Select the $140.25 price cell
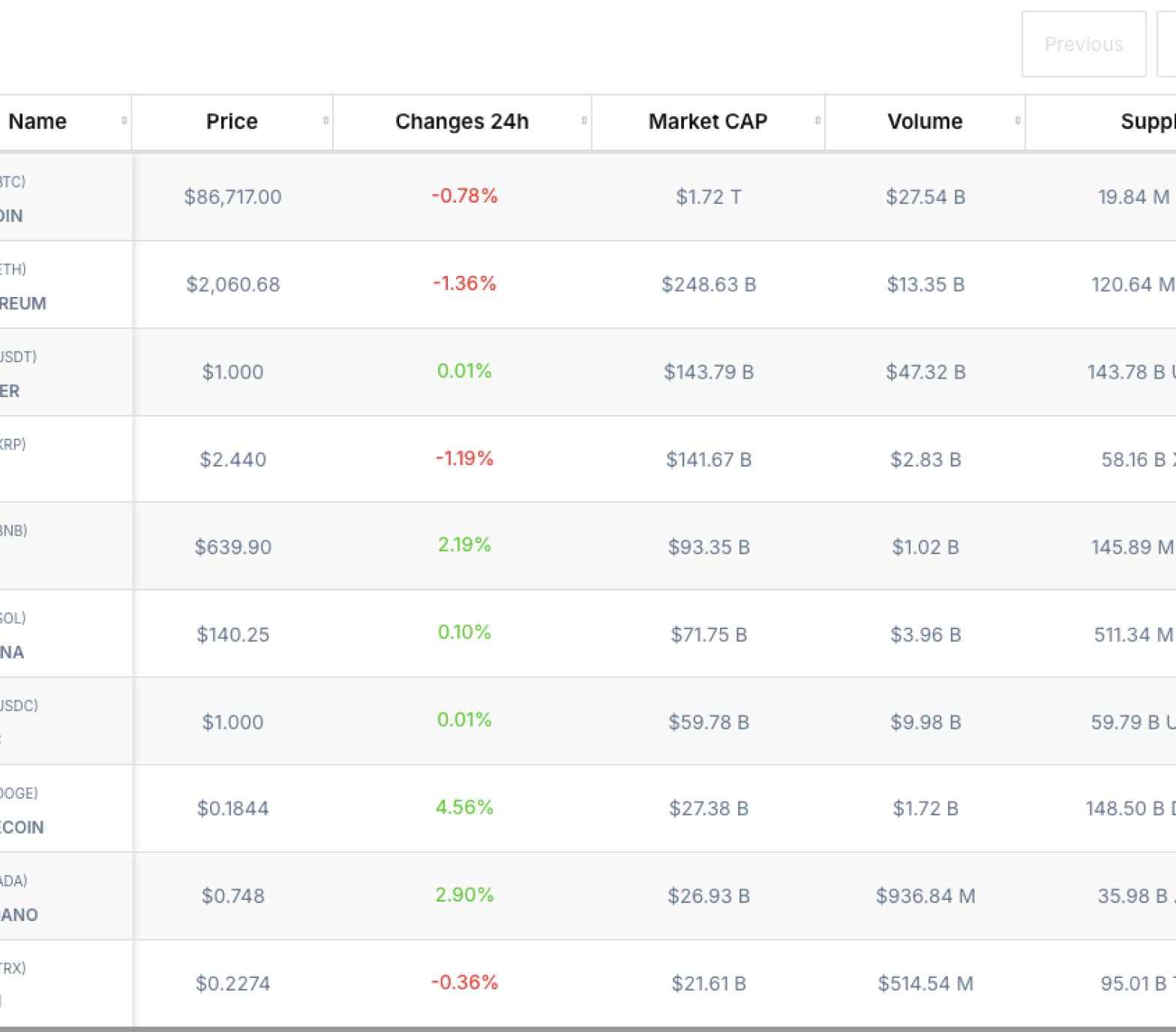1176x1032 pixels. (x=232, y=635)
